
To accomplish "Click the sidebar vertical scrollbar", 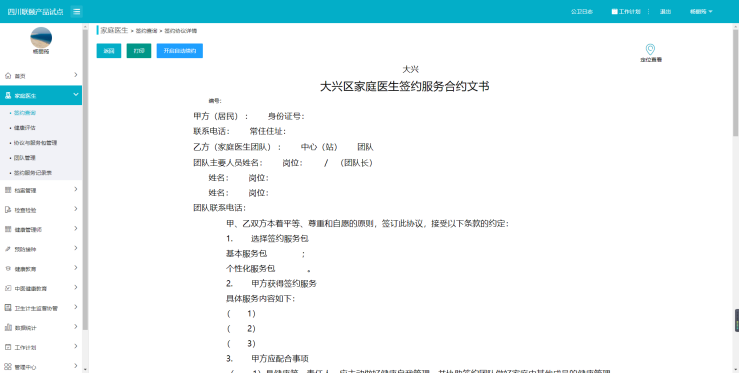I will point(85,179).
